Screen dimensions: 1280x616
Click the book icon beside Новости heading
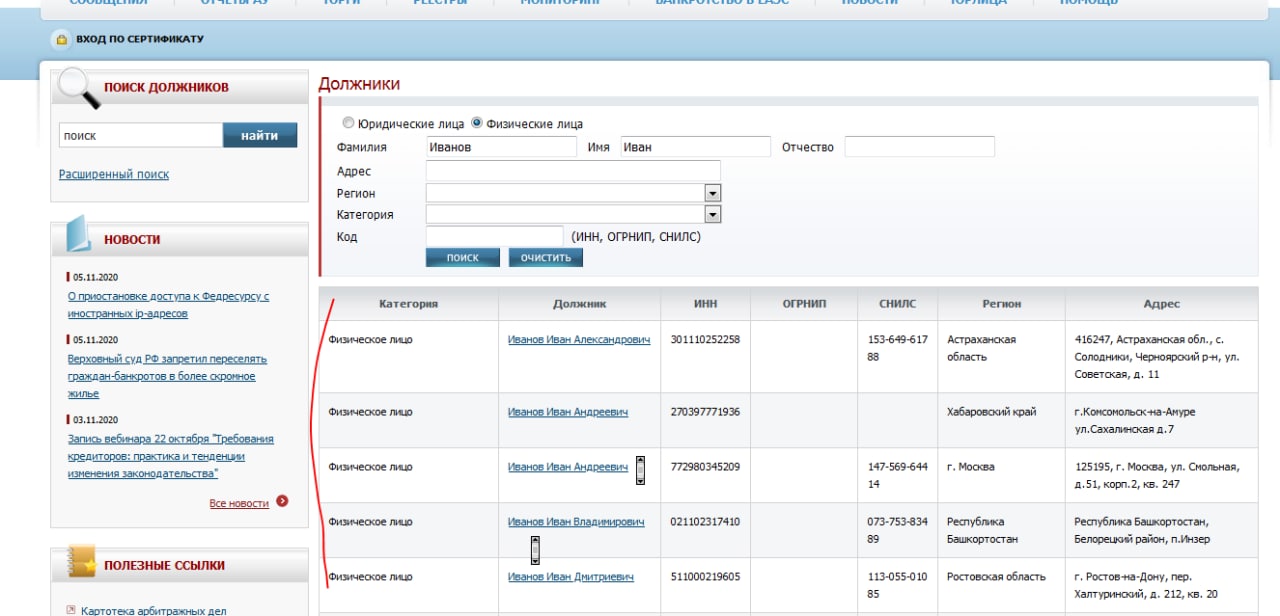tap(79, 236)
